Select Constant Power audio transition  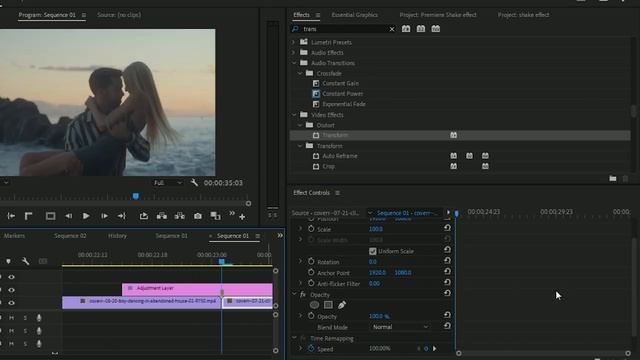[342, 93]
